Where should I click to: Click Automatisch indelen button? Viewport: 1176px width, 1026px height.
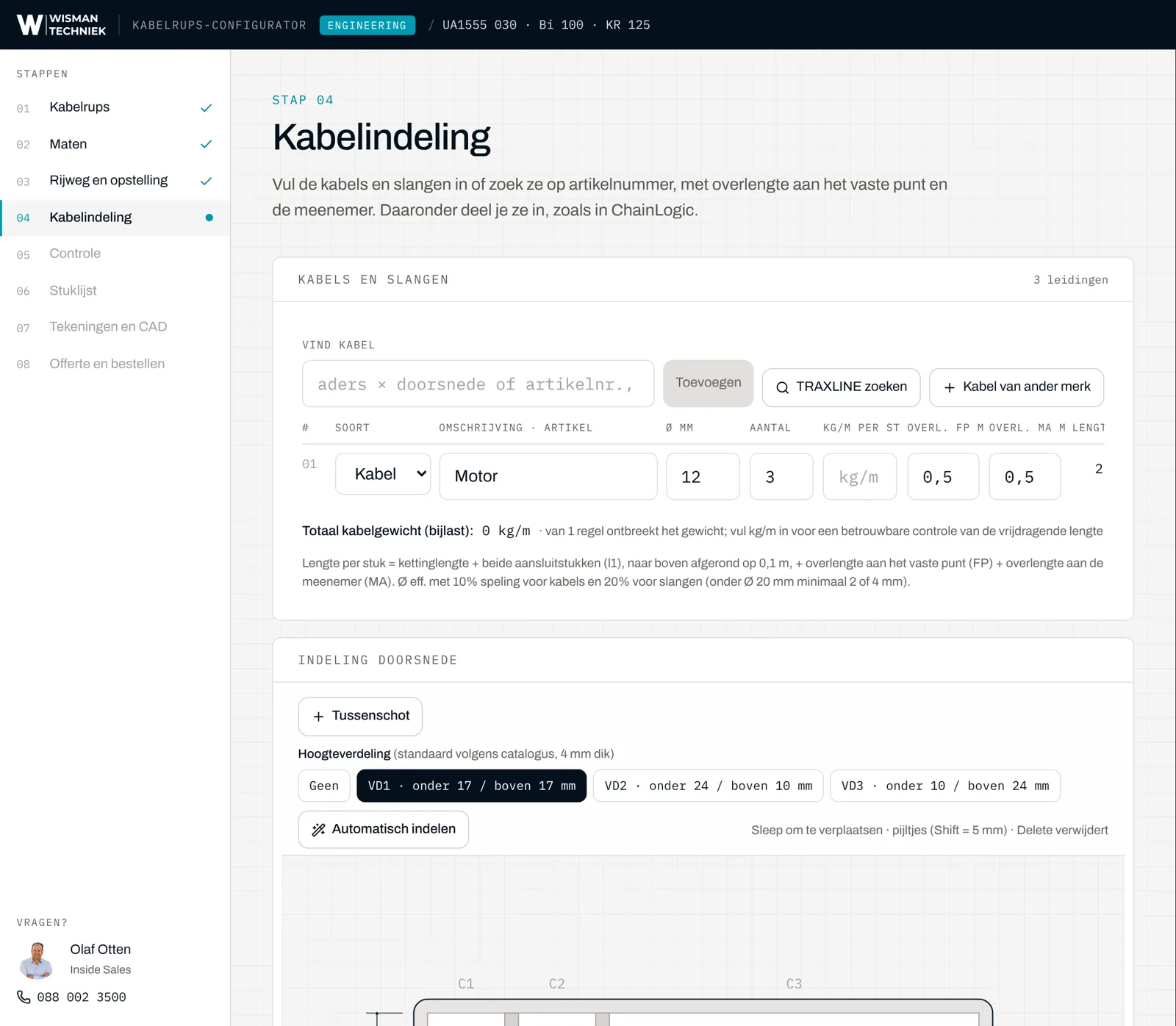pos(384,830)
